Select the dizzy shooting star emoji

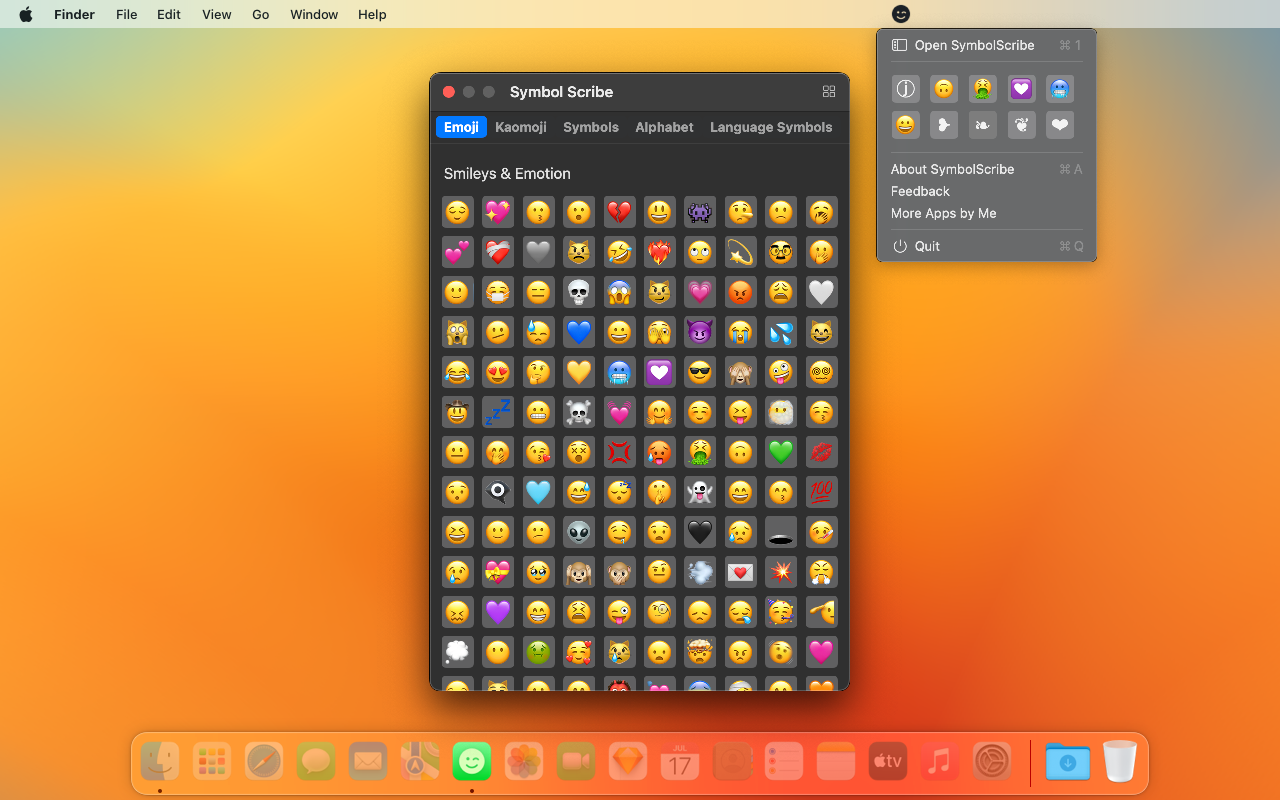pos(740,252)
